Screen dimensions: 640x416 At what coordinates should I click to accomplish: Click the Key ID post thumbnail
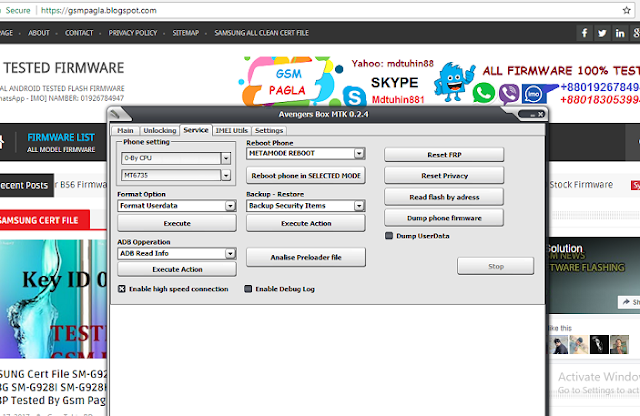click(x=53, y=299)
